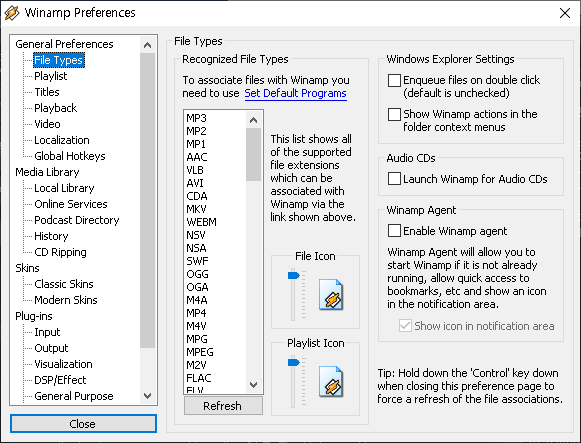Select Plug-ins category
Image resolution: width=581 pixels, height=443 pixels.
(x=34, y=316)
